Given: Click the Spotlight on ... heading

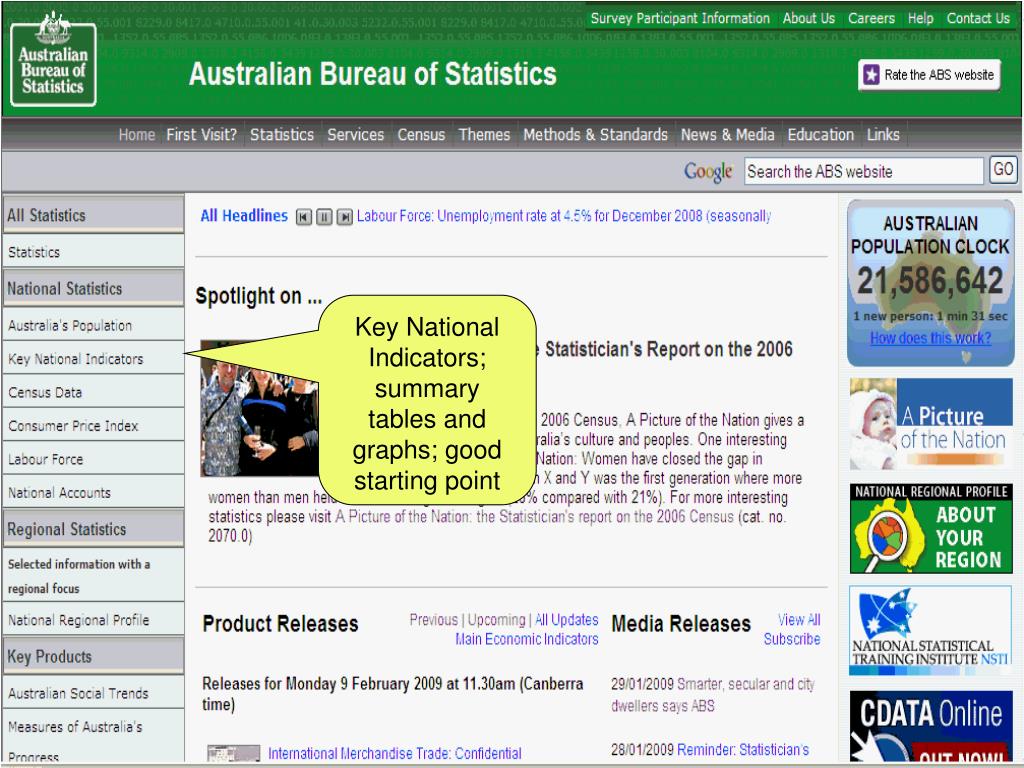Looking at the screenshot, I should point(259,296).
